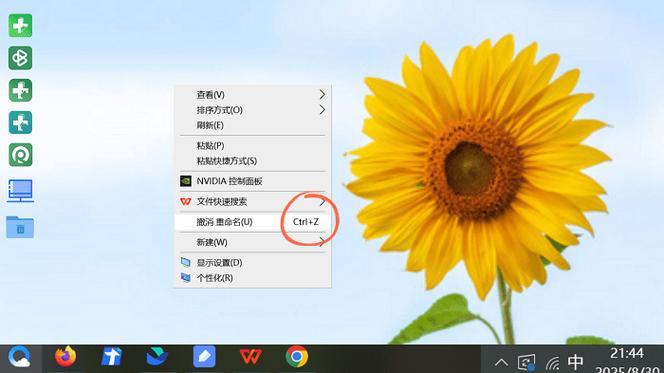Choose 刷新(E) from the context menu
This screenshot has height=373, width=664.
252,125
